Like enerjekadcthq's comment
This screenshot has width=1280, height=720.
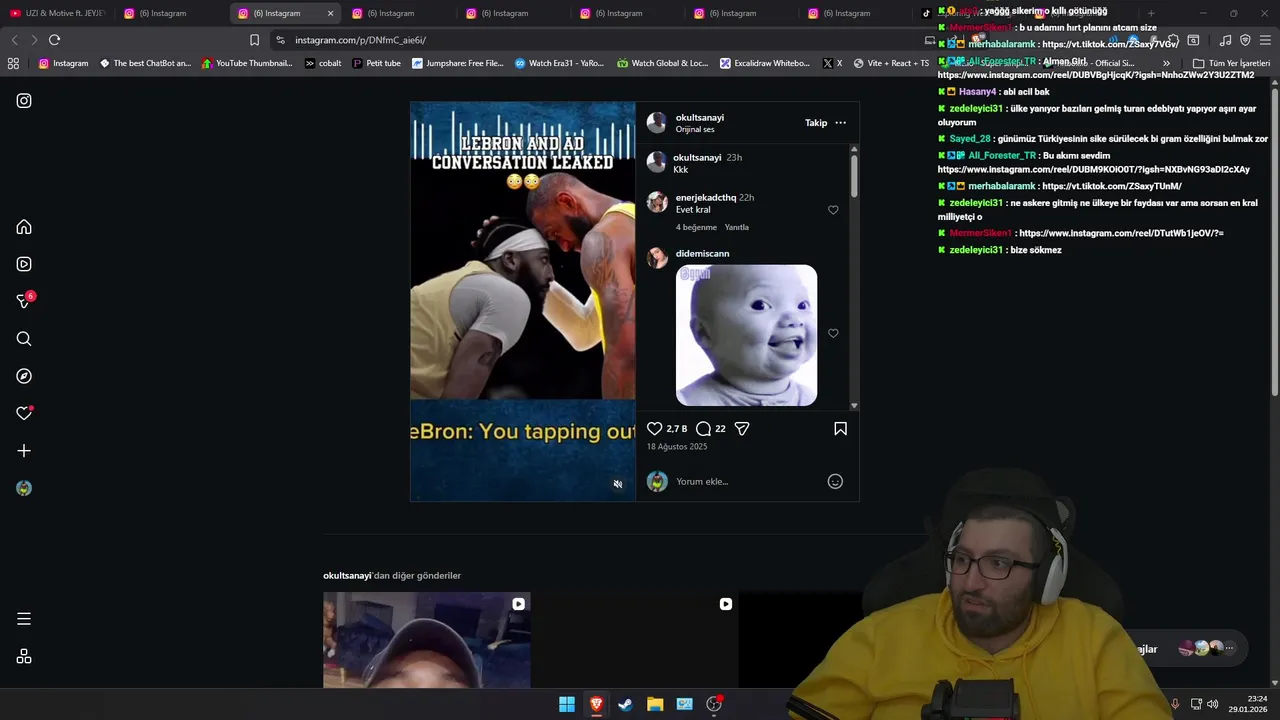833,210
